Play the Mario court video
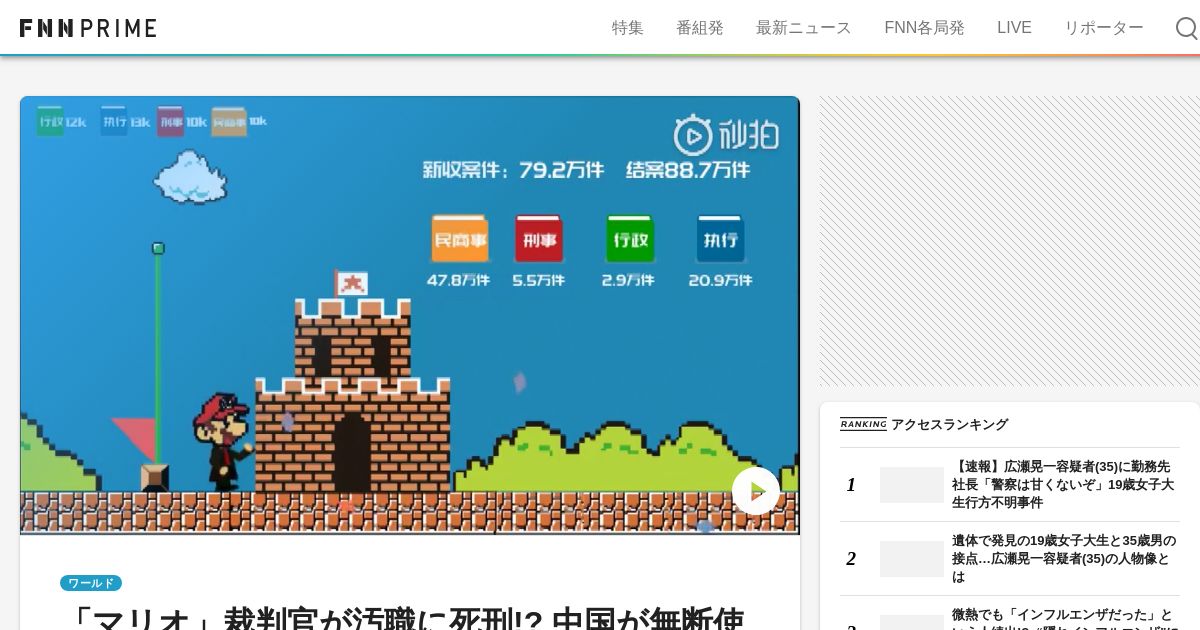1200x630 pixels. [756, 491]
